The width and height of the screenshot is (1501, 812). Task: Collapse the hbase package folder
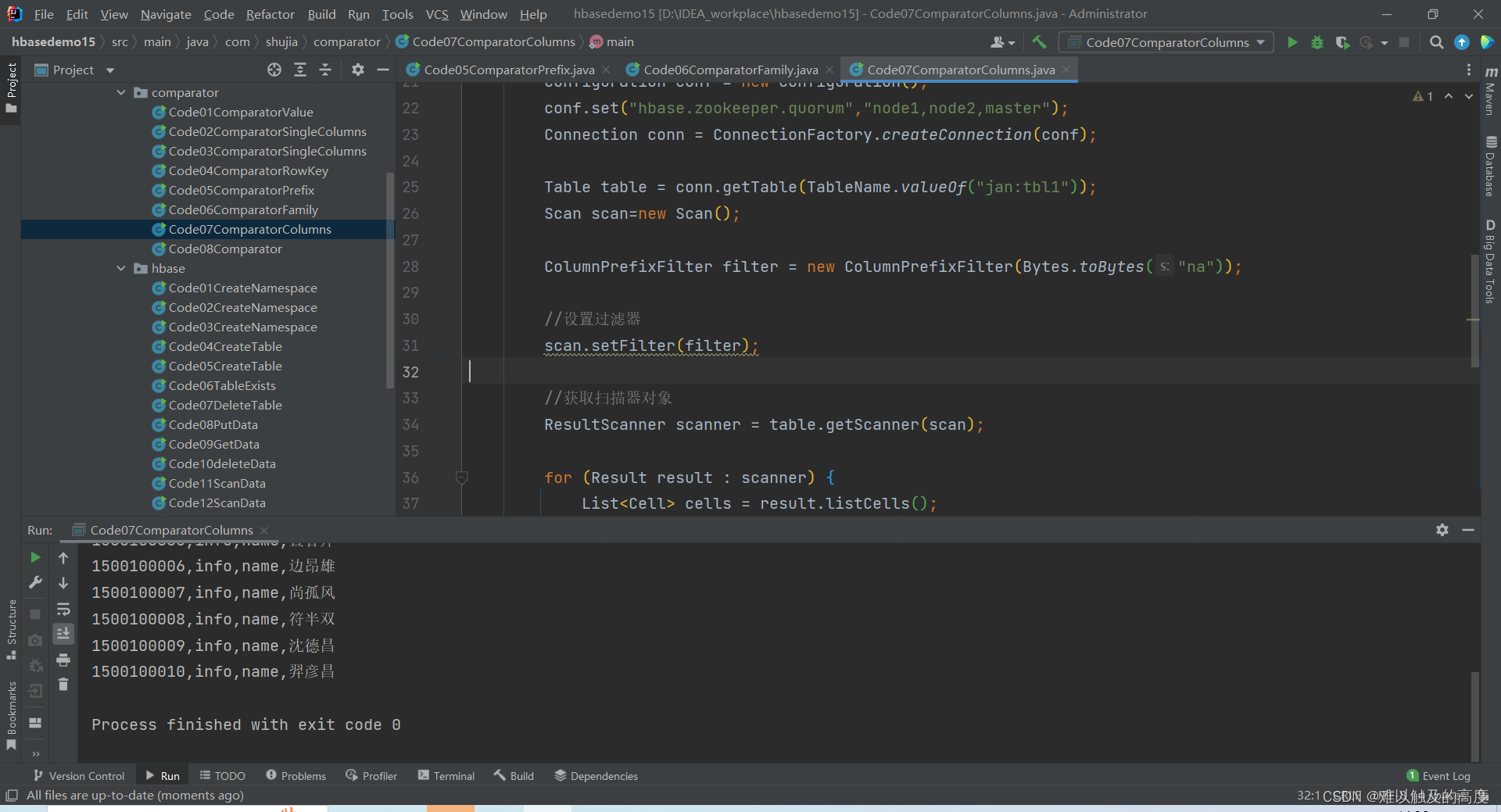click(x=121, y=268)
